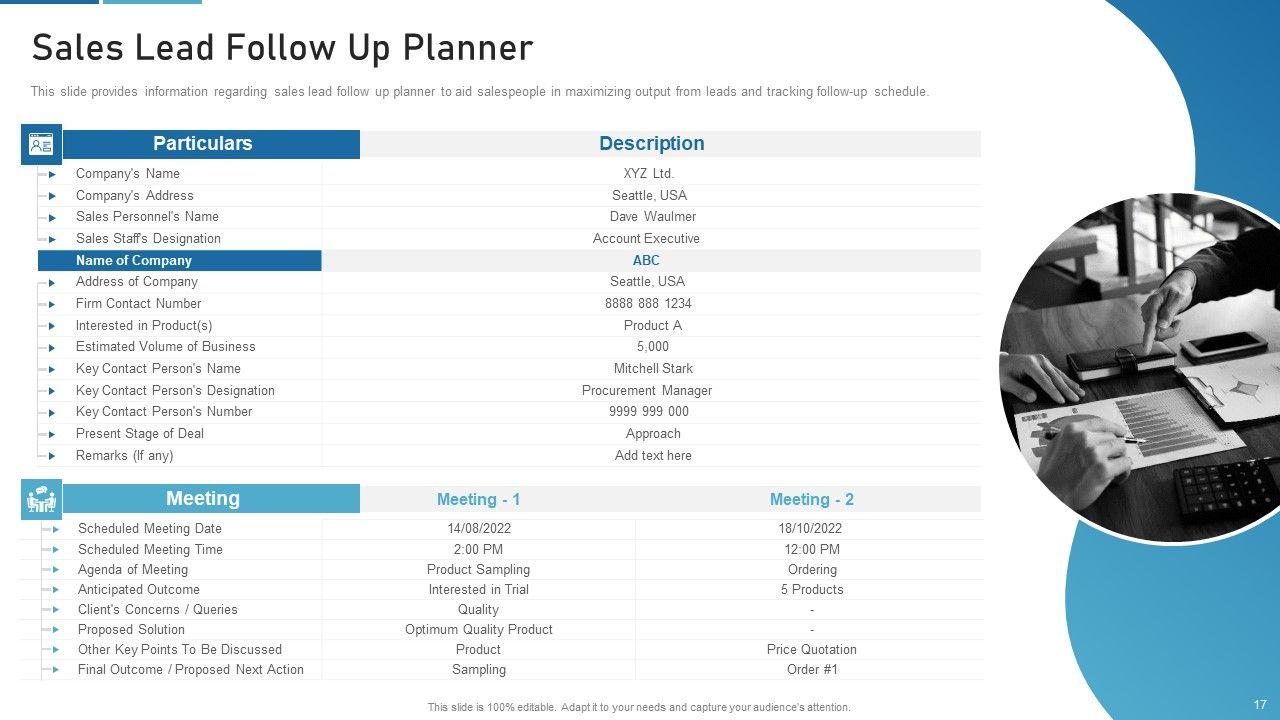Click the Add text here remarks cell
The height and width of the screenshot is (720, 1280).
[x=653, y=456]
